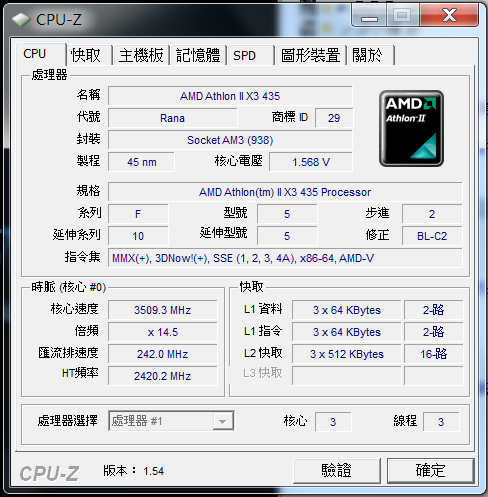Click the bus speed value 242.0 MHz
488x497 pixels.
[162, 354]
